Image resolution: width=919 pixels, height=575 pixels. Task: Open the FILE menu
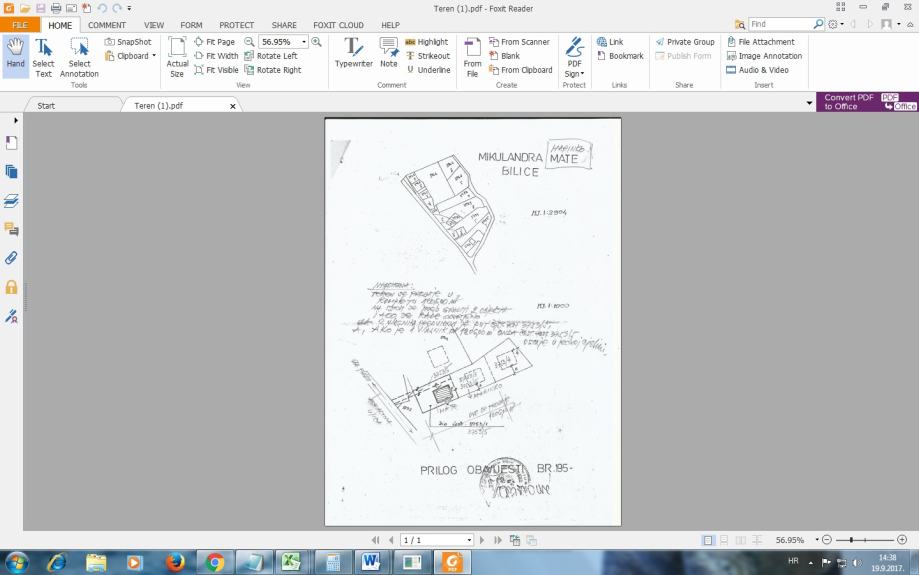pyautogui.click(x=20, y=25)
